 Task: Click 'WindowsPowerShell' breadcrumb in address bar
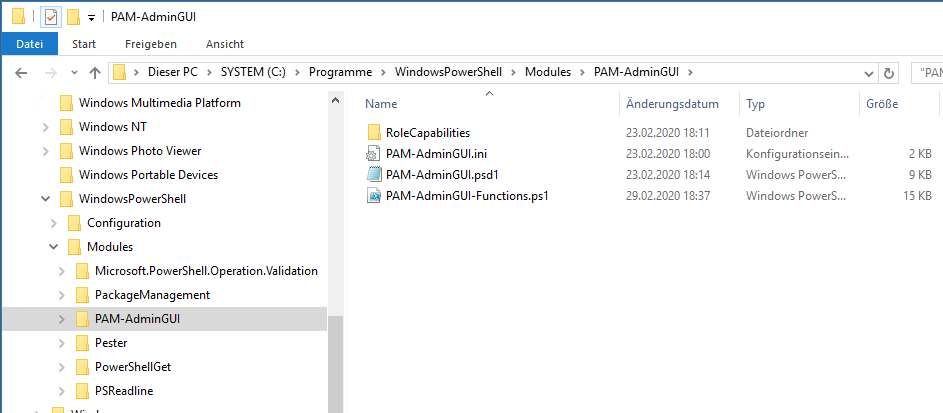pyautogui.click(x=448, y=73)
